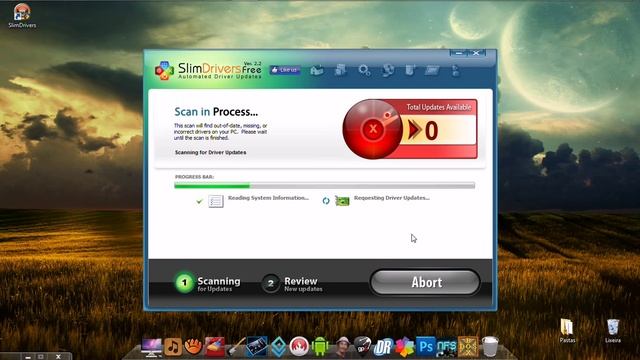Open the trash can in dock
Screen dimensions: 640x360
(x=490, y=347)
